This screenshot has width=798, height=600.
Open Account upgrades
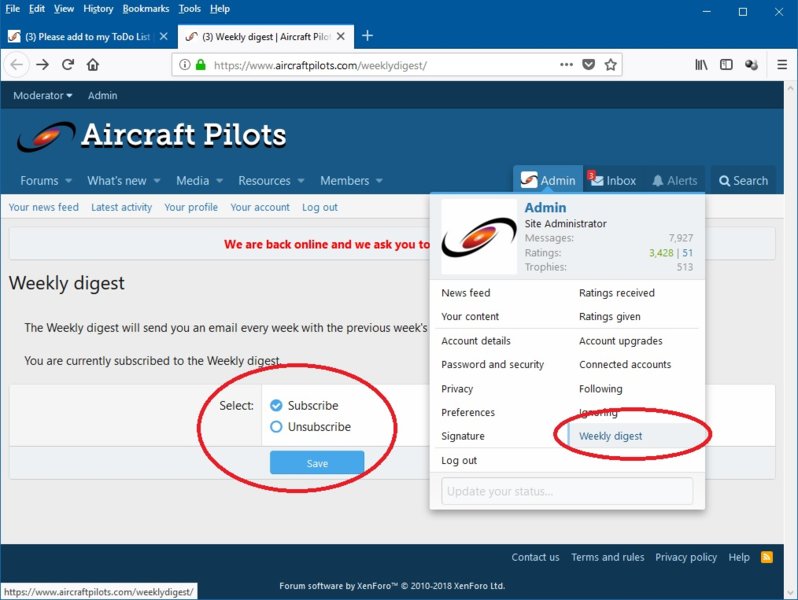[620, 341]
